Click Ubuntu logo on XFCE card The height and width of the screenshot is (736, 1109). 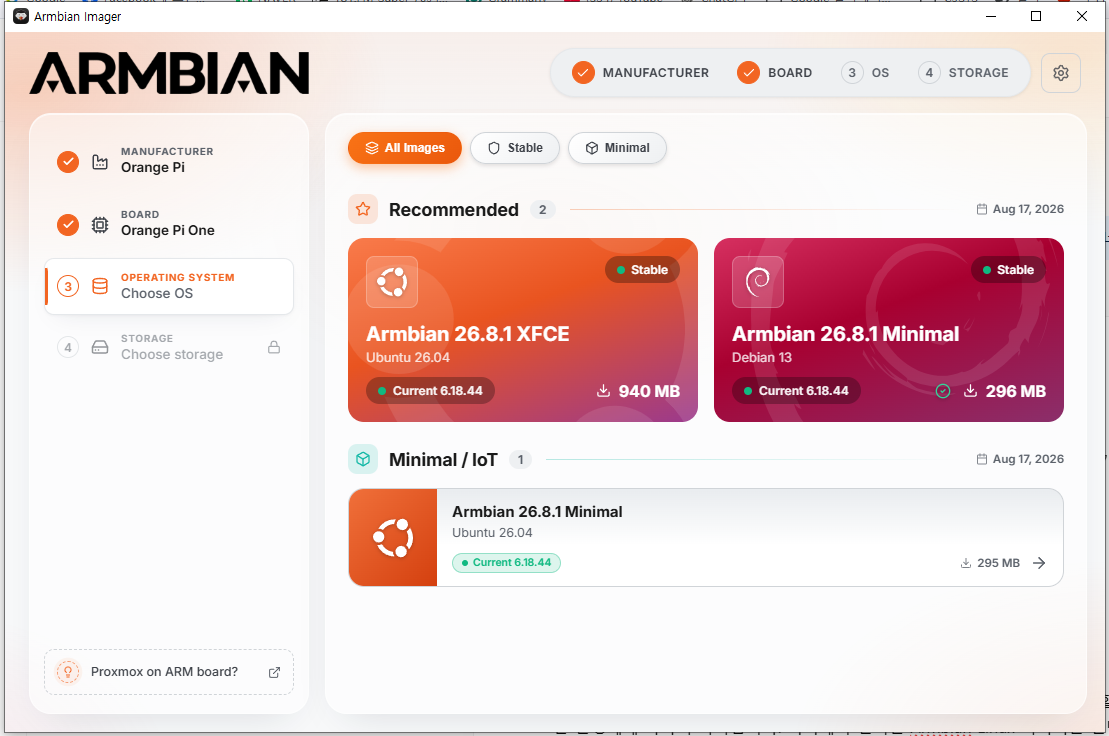392,282
